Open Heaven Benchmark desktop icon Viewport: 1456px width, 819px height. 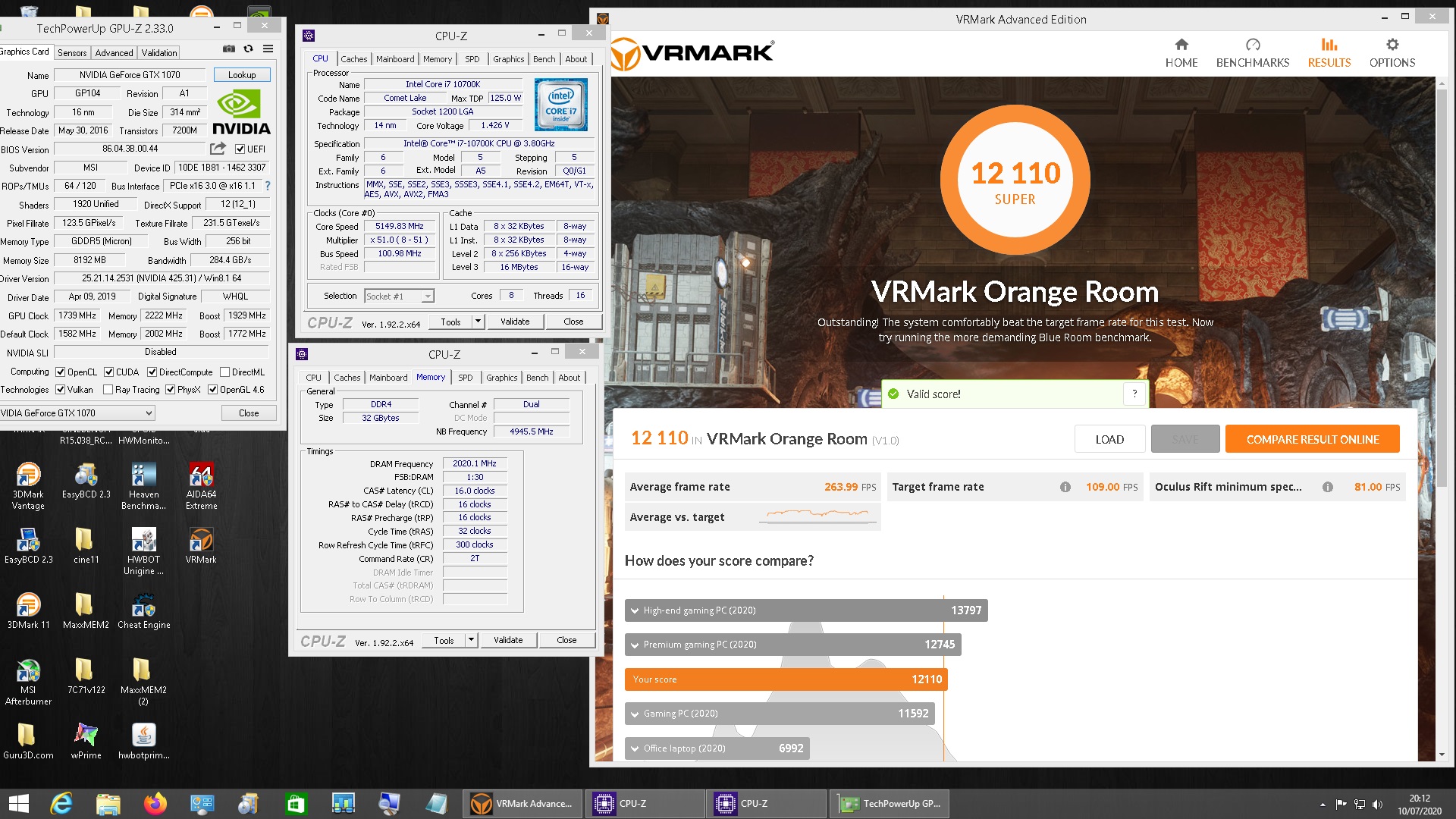pos(143,485)
